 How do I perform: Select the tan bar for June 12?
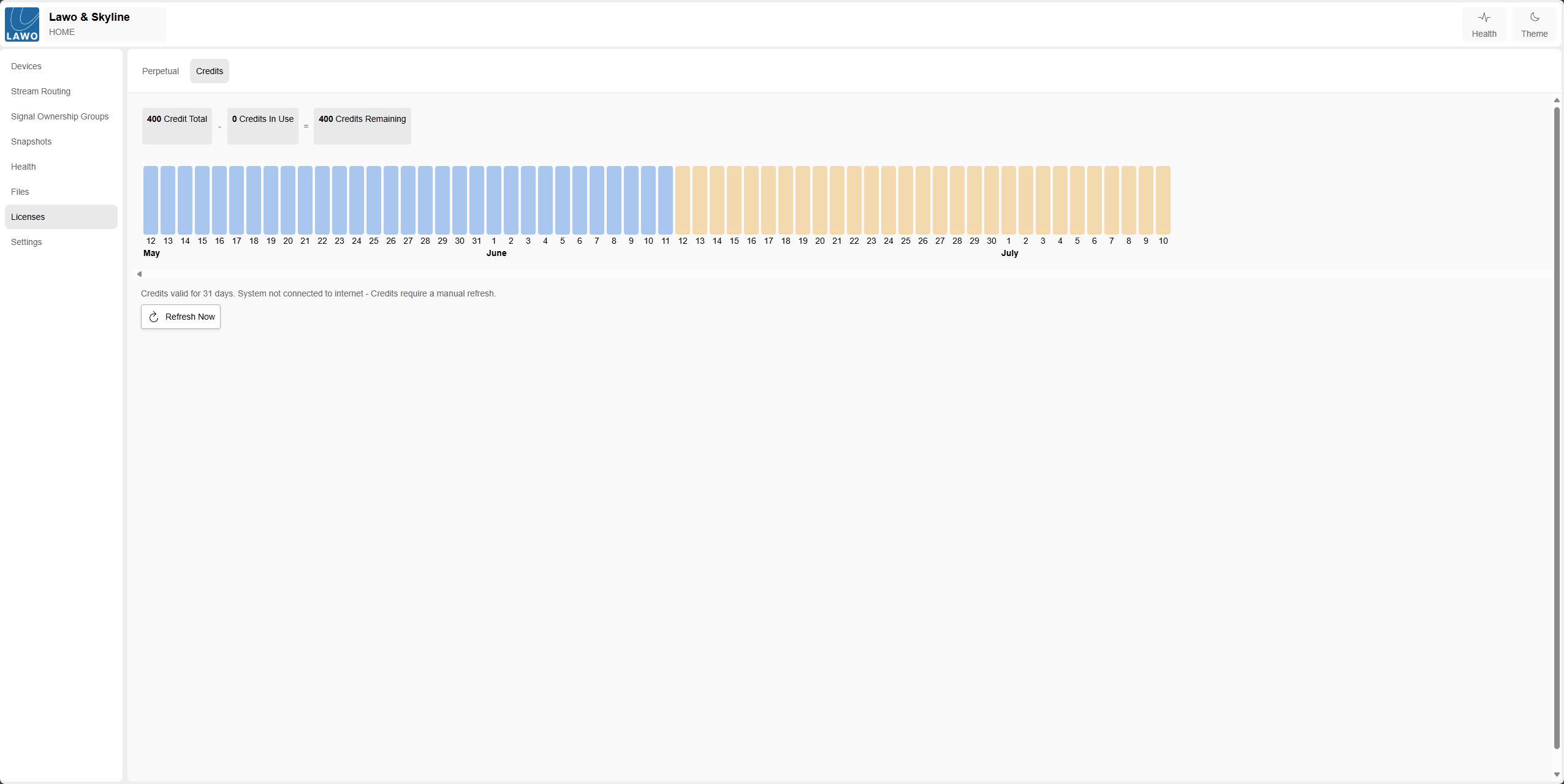click(683, 200)
